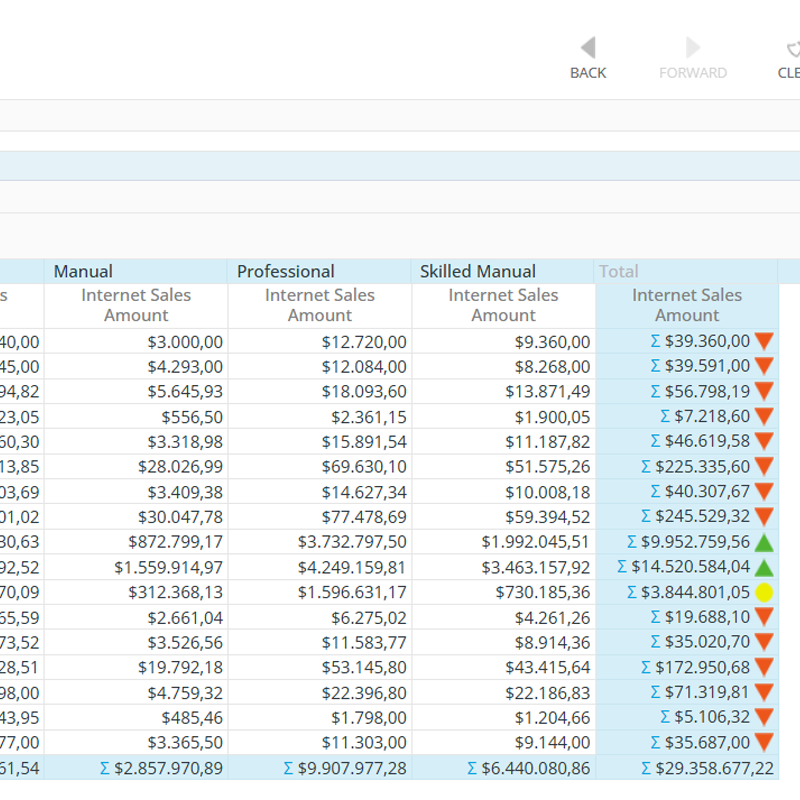Click the sigma icon before $3.844.801,05

632,592
